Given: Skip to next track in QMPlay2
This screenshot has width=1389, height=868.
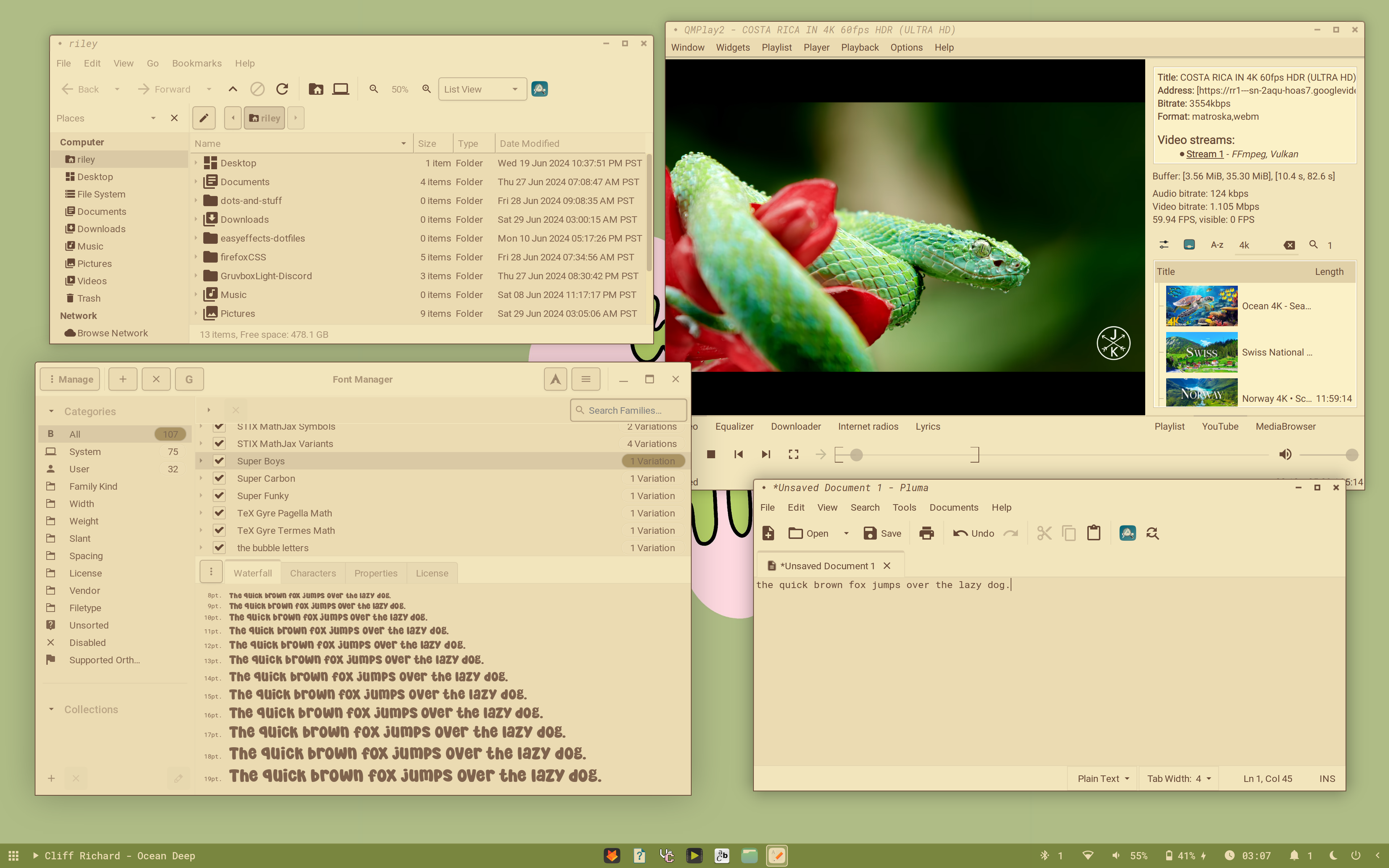Looking at the screenshot, I should pyautogui.click(x=766, y=455).
